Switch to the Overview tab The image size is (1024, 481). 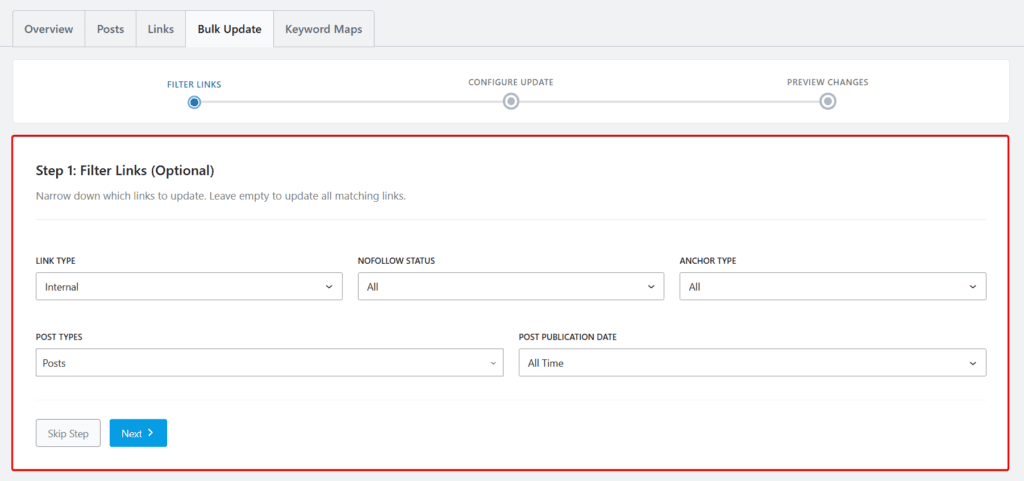(48, 29)
